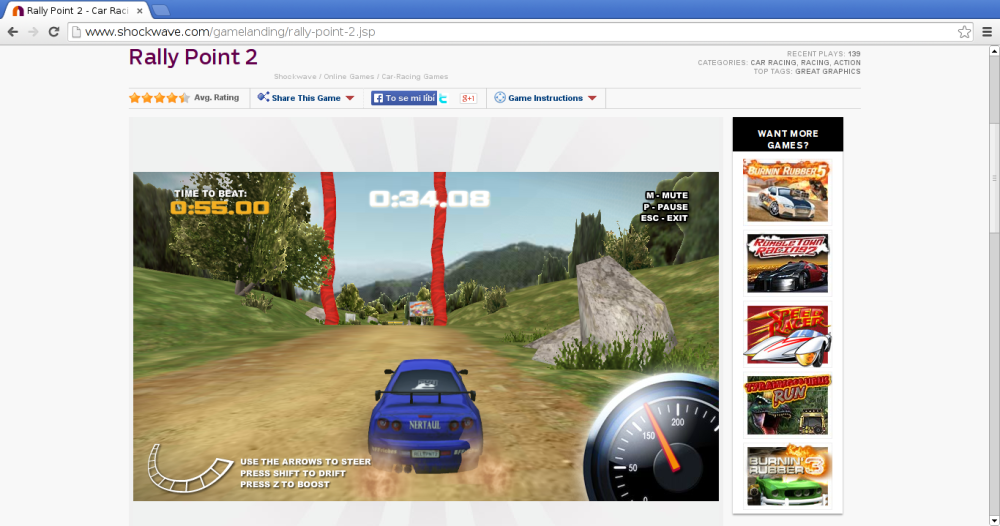Rate the game with the first star
This screenshot has width=1000, height=526.
[135, 98]
